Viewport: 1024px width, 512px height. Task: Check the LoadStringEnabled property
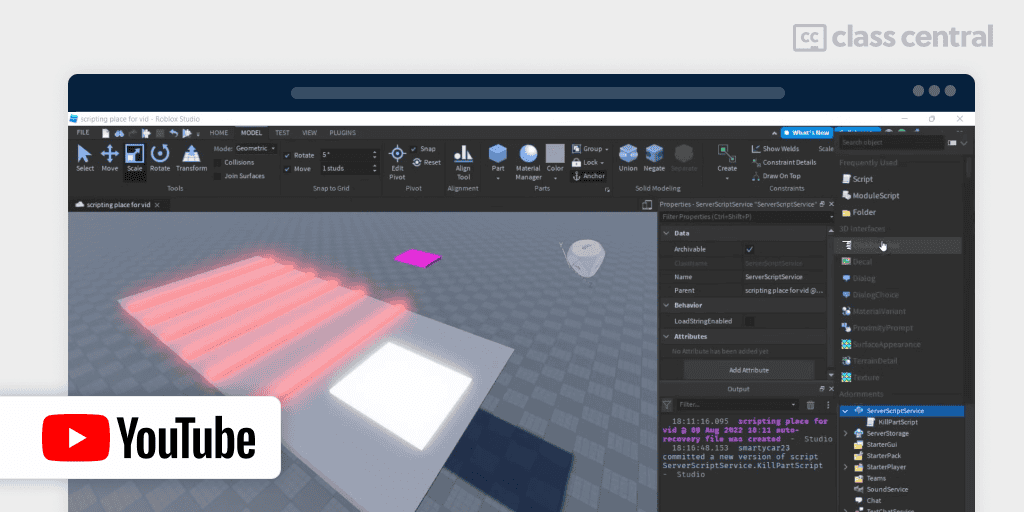pyautogui.click(x=750, y=321)
